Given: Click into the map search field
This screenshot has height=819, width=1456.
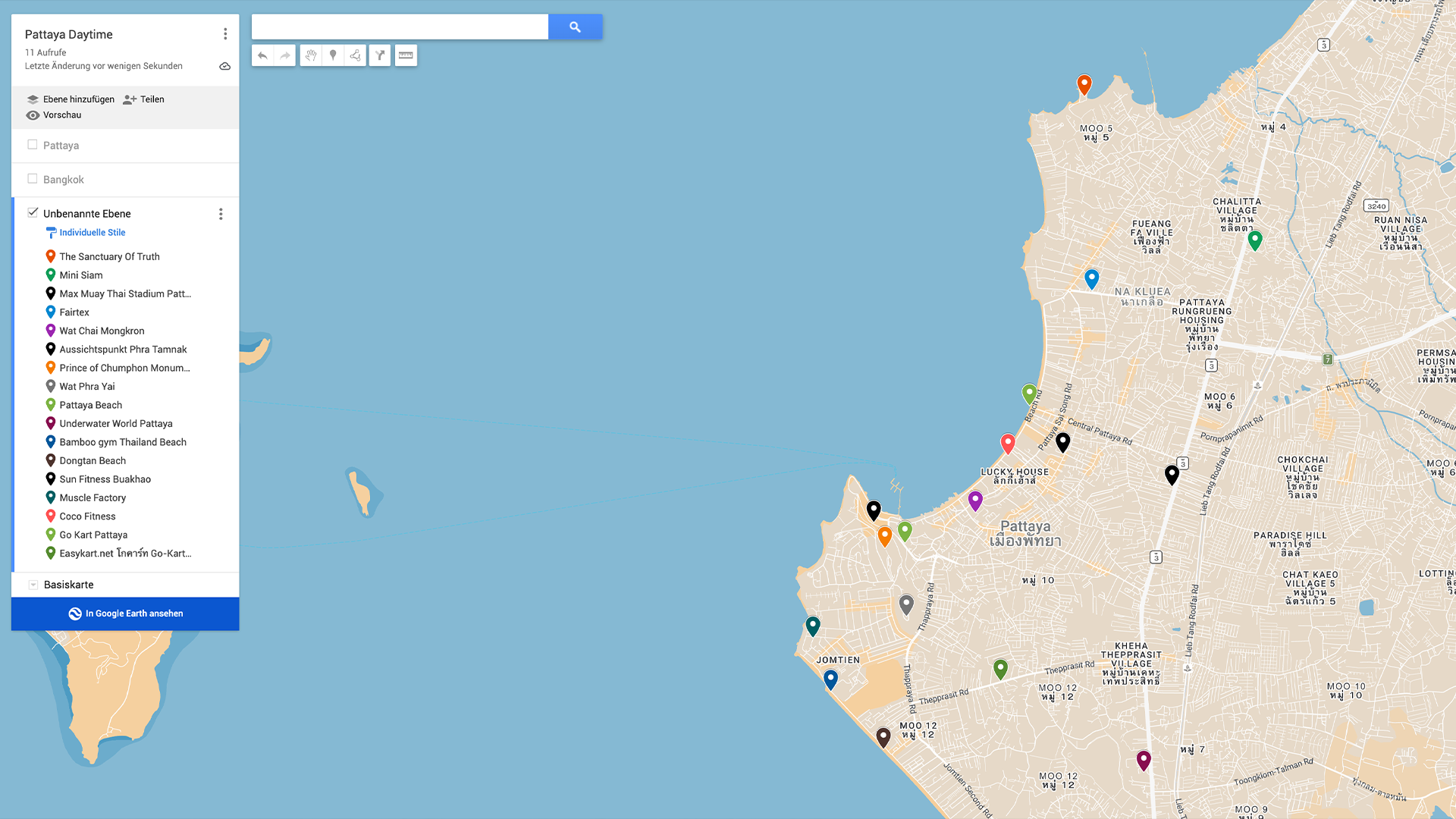Looking at the screenshot, I should [x=400, y=27].
